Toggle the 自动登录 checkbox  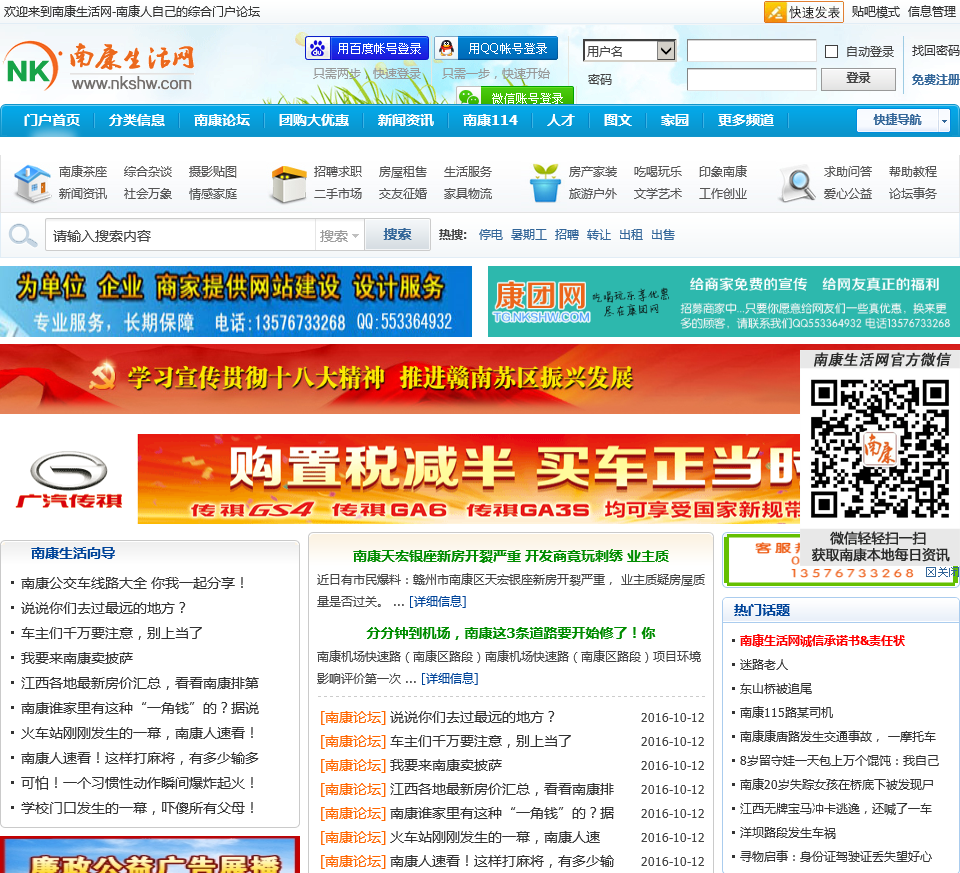[831, 51]
